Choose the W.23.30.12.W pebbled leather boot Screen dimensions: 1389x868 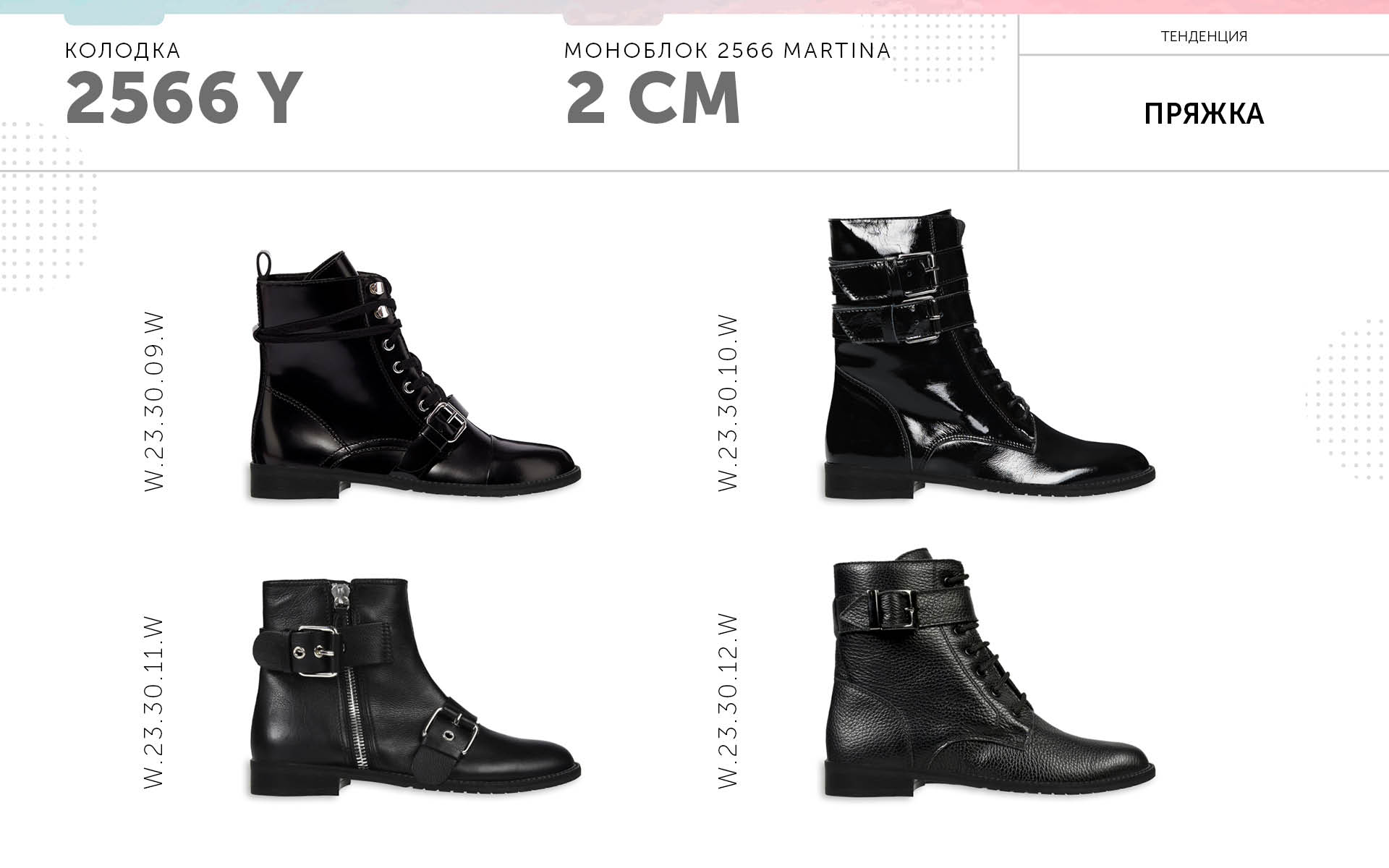(990, 674)
